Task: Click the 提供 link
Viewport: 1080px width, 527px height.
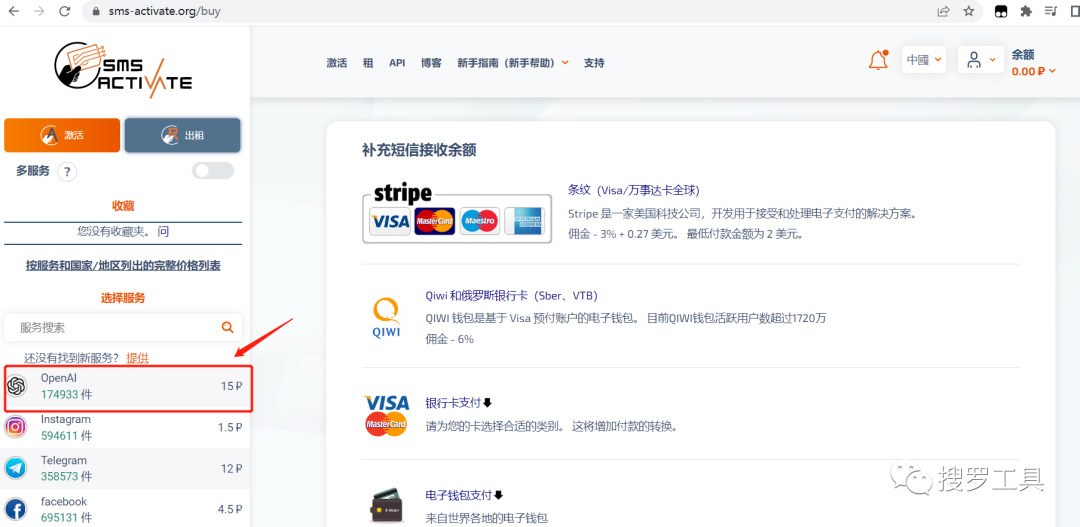Action: coord(138,358)
